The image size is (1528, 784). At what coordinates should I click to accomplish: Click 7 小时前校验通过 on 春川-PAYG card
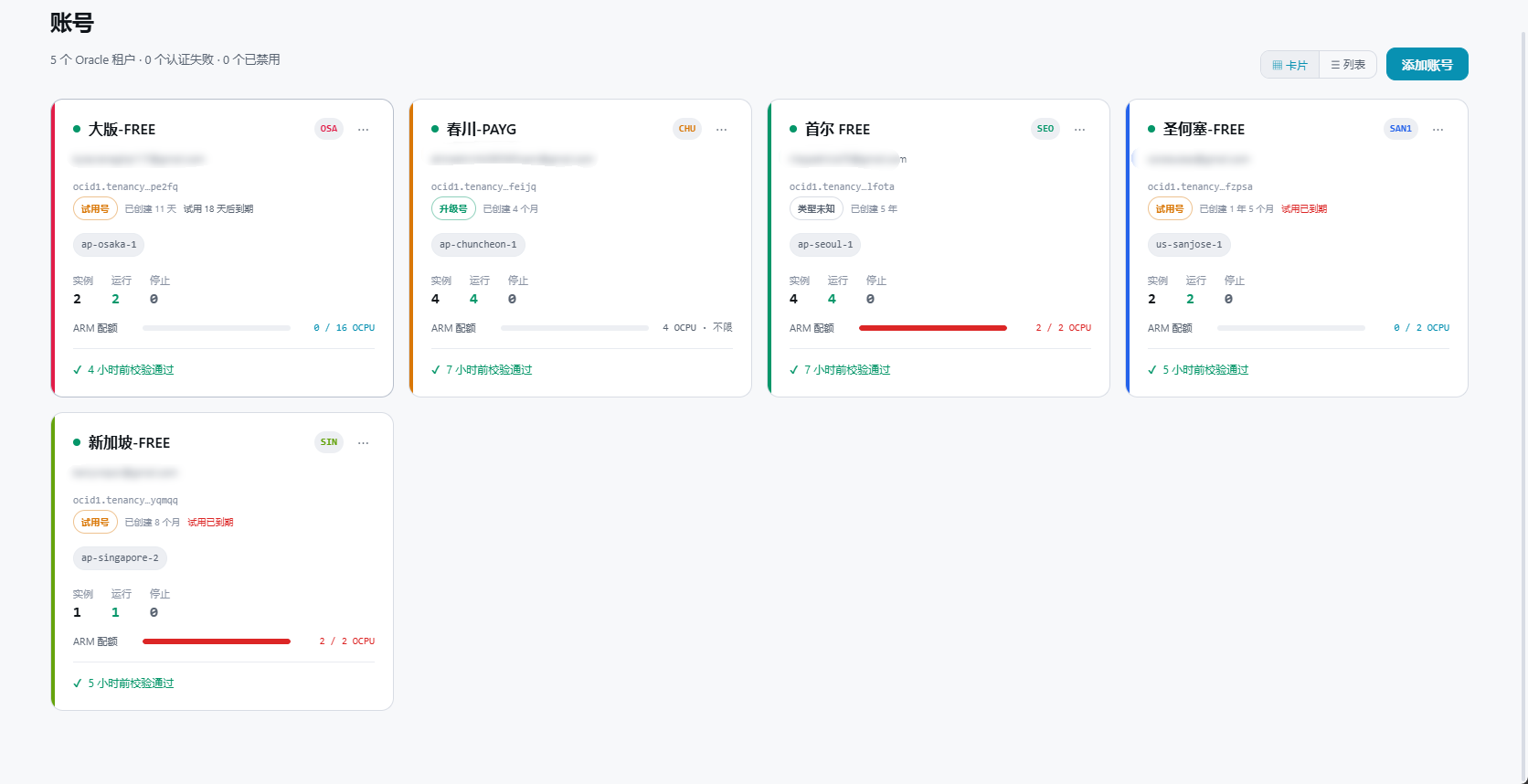coord(489,370)
